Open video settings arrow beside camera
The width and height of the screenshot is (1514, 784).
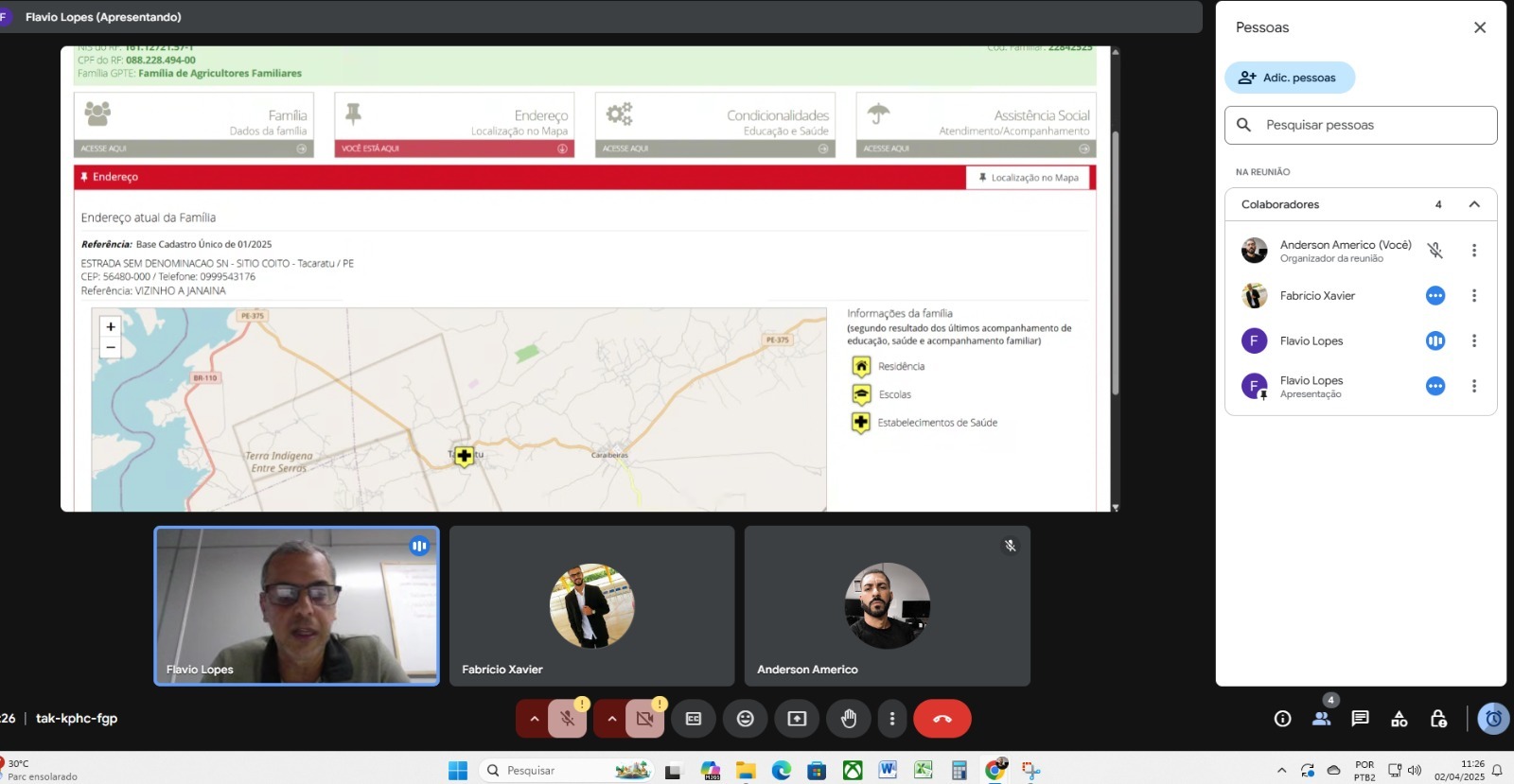pyautogui.click(x=611, y=719)
